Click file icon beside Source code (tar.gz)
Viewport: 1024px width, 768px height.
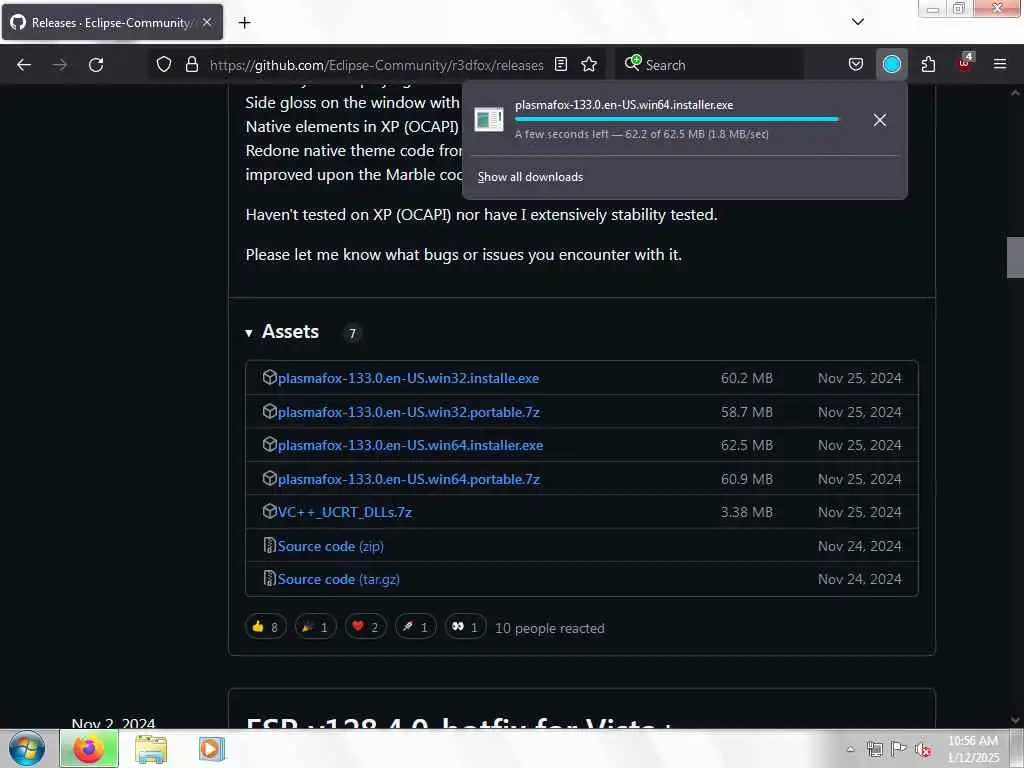click(x=269, y=579)
